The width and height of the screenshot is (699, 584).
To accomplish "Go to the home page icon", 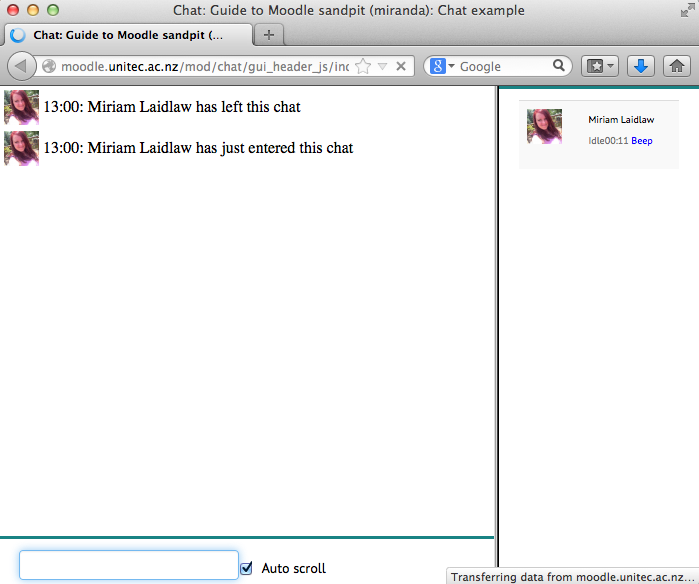I will coord(677,66).
